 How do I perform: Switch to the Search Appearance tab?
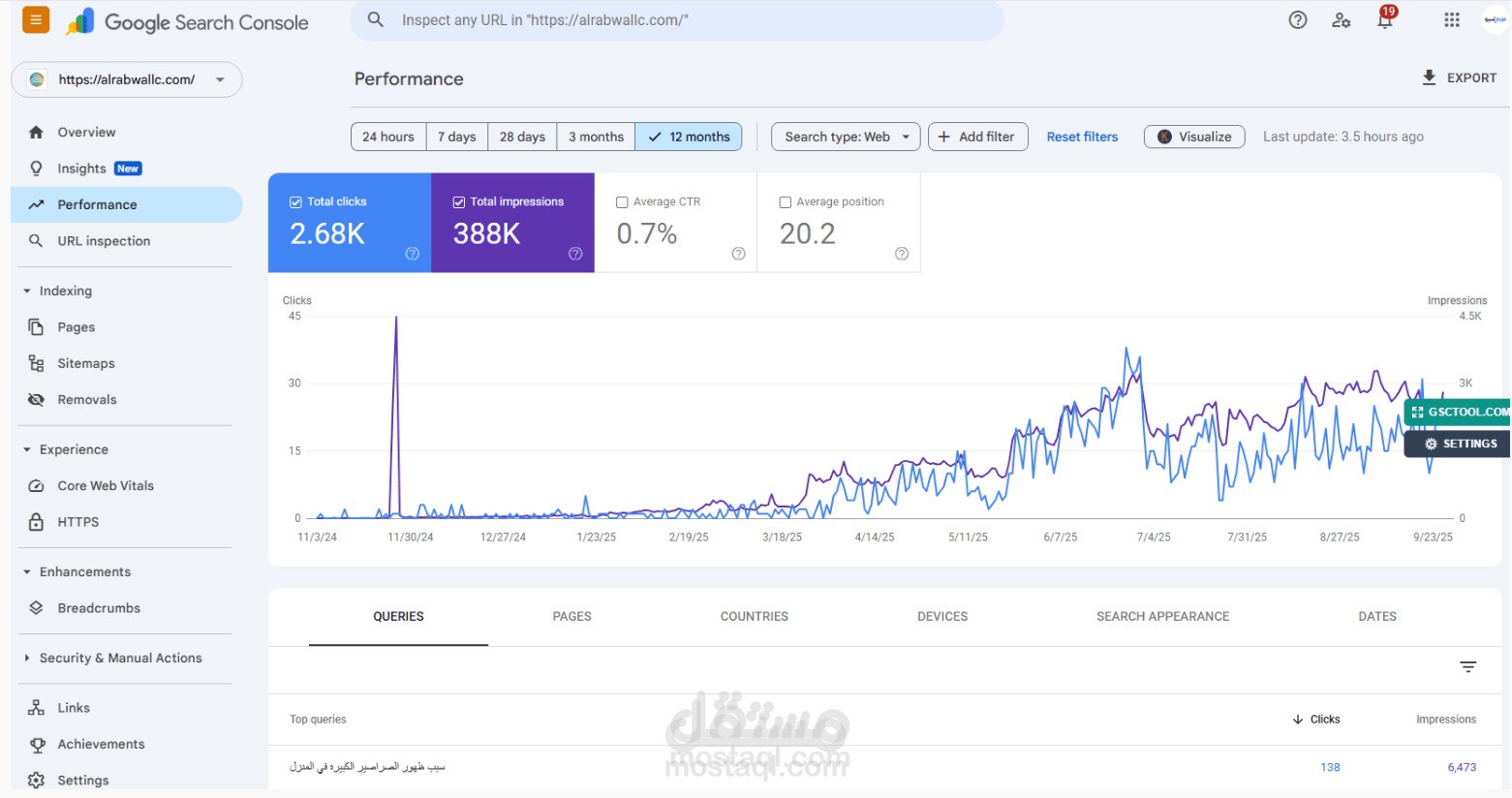click(1162, 616)
